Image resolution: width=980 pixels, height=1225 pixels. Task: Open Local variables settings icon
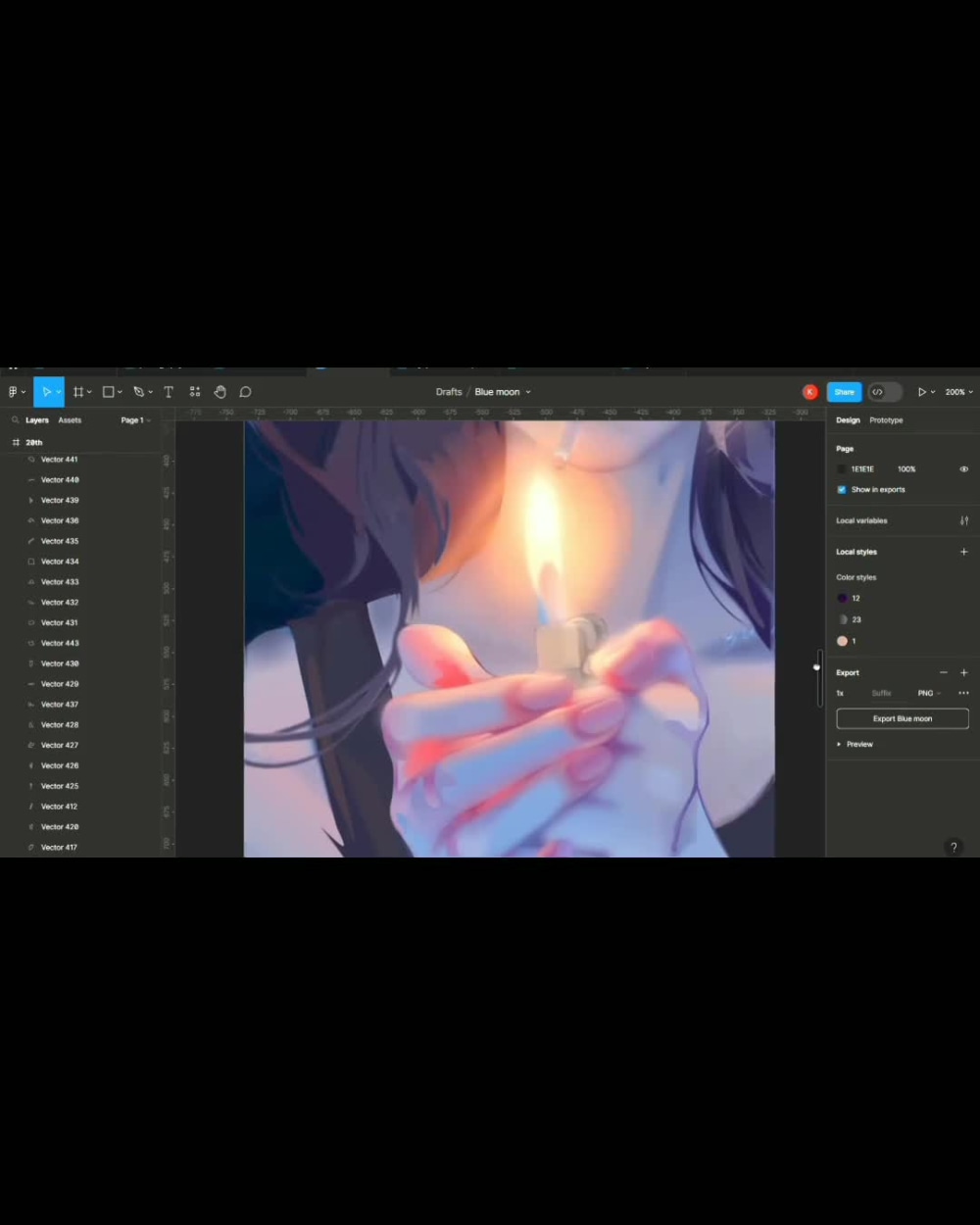click(964, 520)
